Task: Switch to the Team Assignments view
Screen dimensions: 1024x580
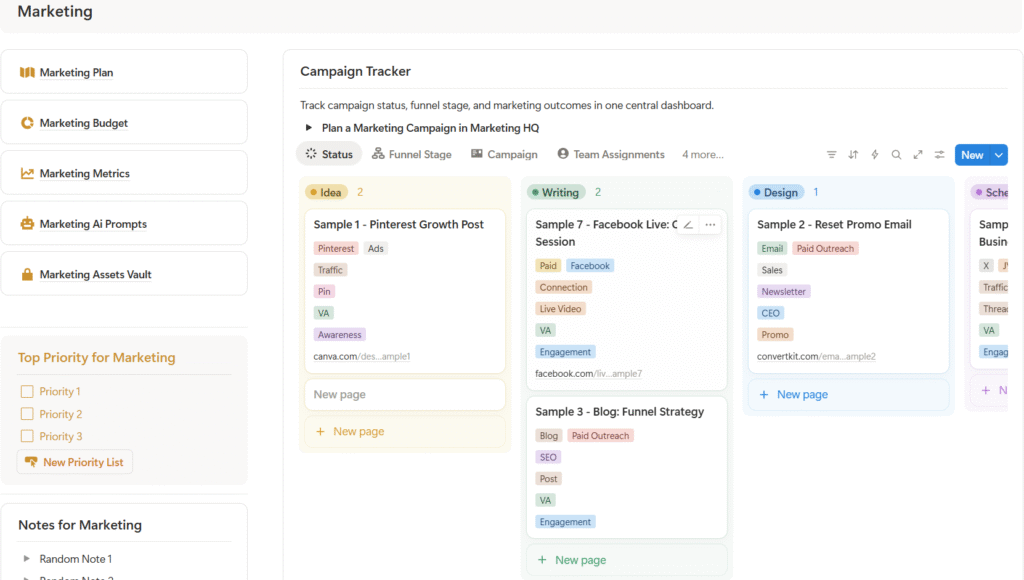Action: pyautogui.click(x=611, y=154)
